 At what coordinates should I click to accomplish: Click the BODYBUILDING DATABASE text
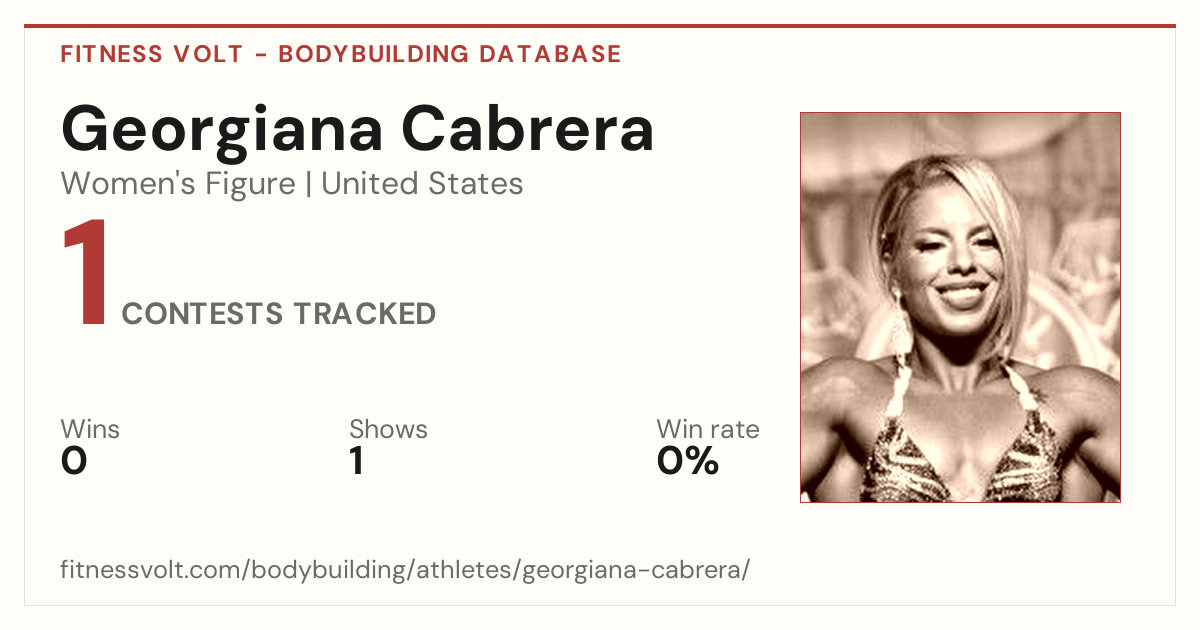coord(450,54)
